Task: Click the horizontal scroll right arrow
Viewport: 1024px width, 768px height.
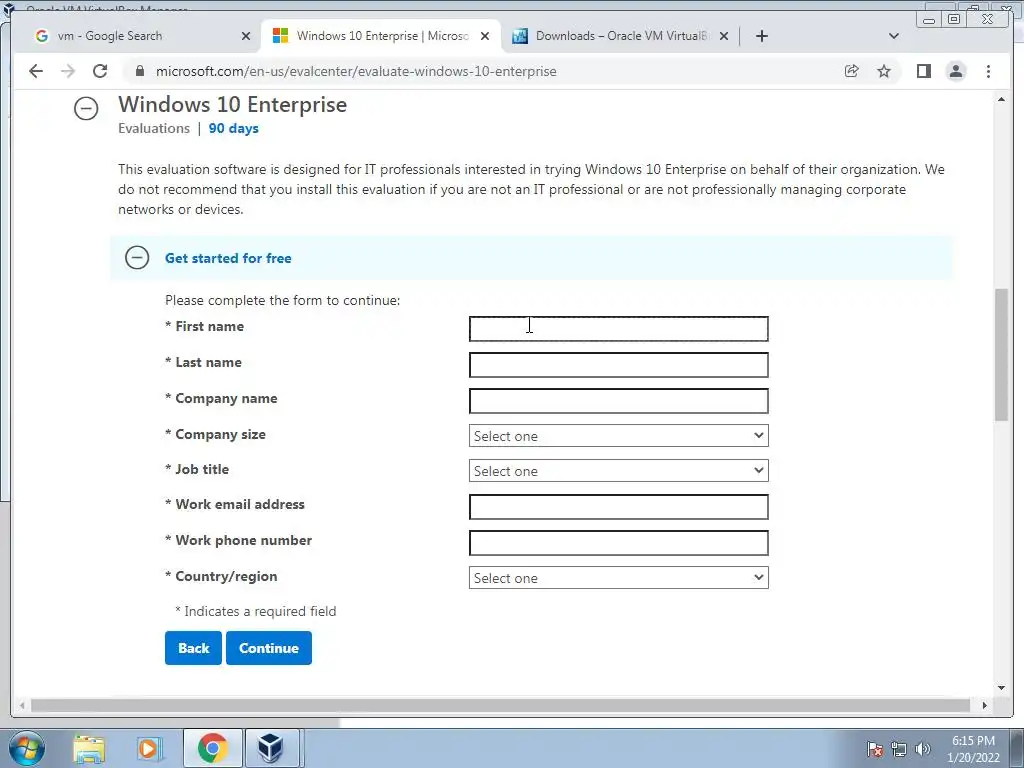Action: point(984,705)
